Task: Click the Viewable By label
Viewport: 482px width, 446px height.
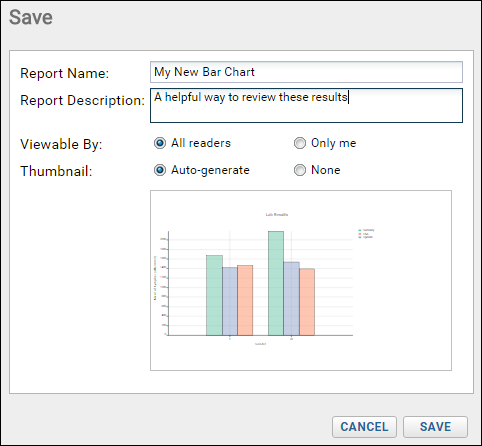Action: pos(61,144)
